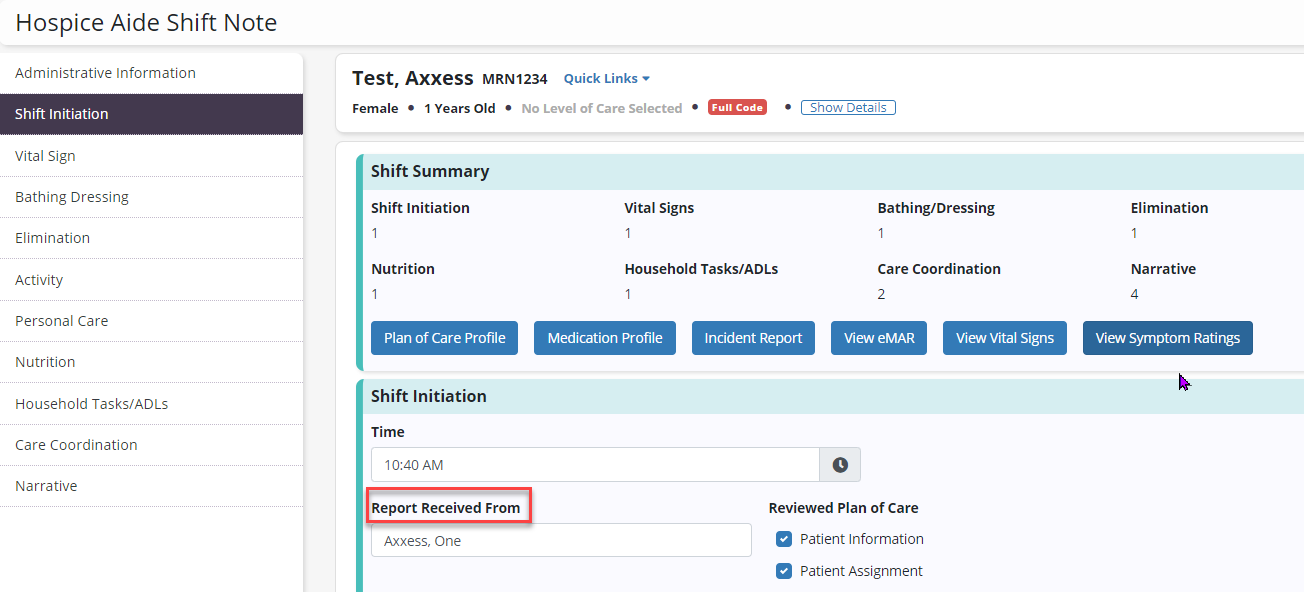This screenshot has height=592, width=1304.
Task: Click the View Vital Signs button
Action: click(1005, 338)
